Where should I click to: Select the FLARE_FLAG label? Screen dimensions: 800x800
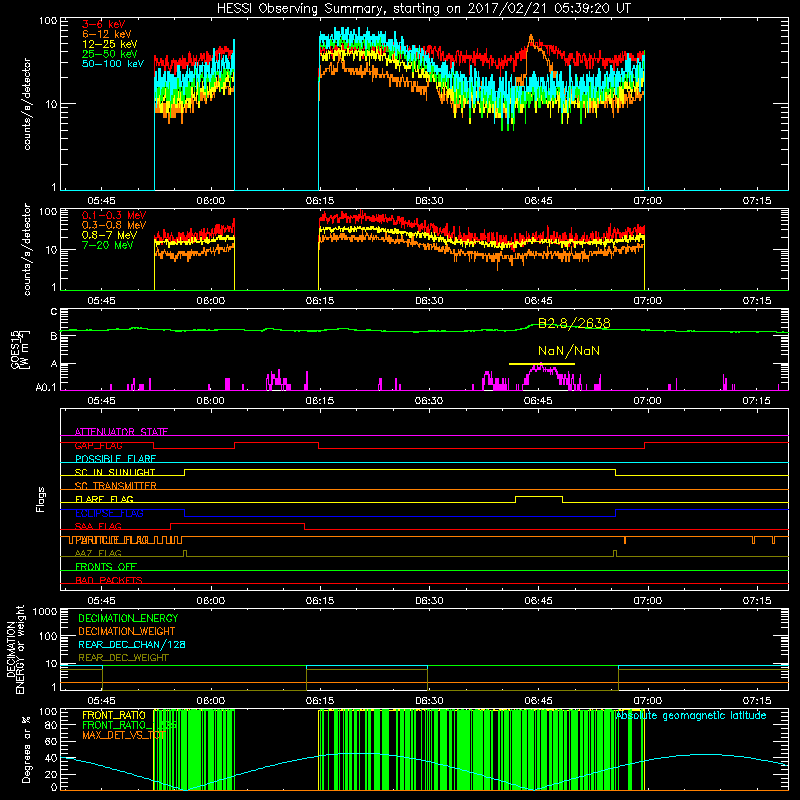pyautogui.click(x=104, y=499)
